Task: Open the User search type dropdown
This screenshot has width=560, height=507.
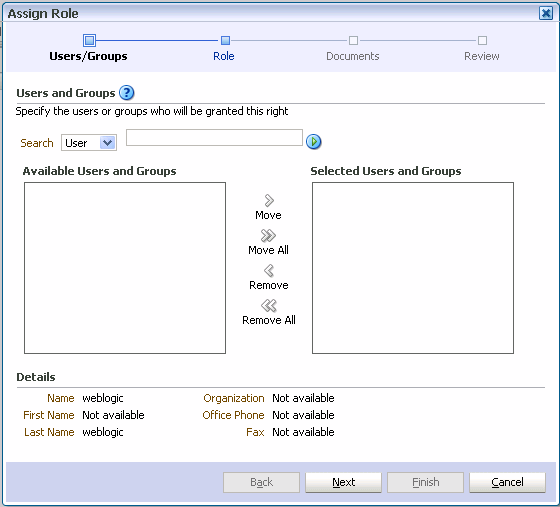Action: click(89, 143)
